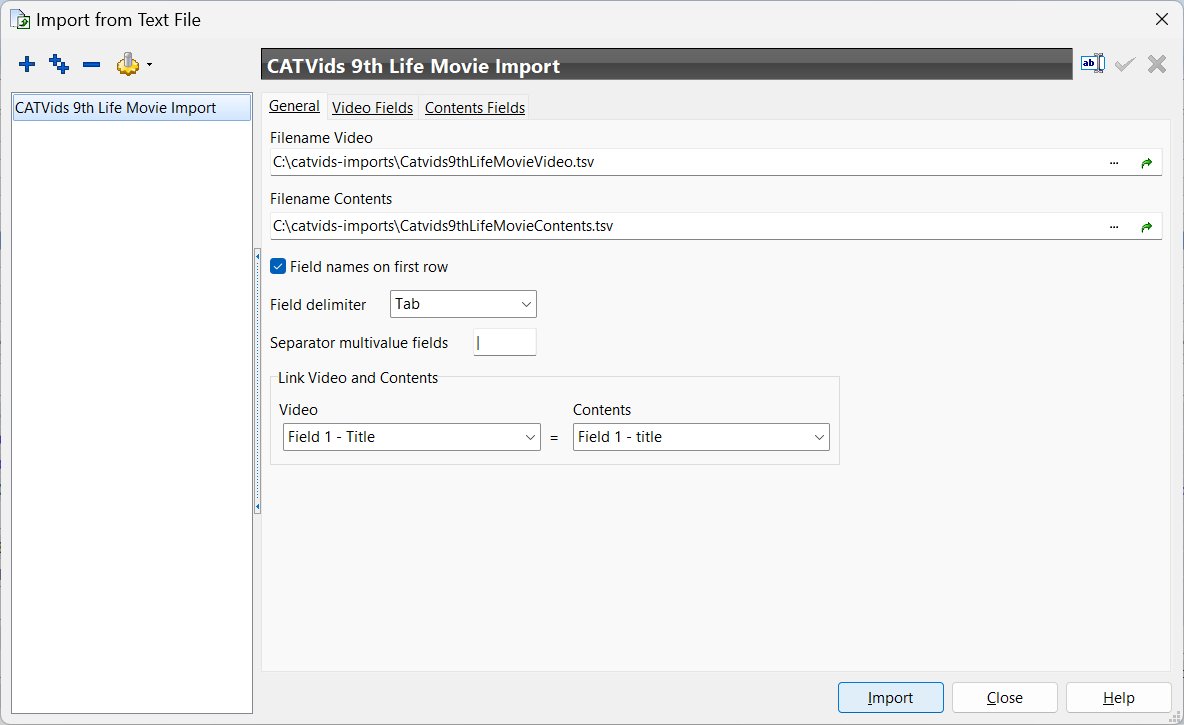Click the blue minus remove icon
Viewport: 1184px width, 725px height.
pos(91,65)
